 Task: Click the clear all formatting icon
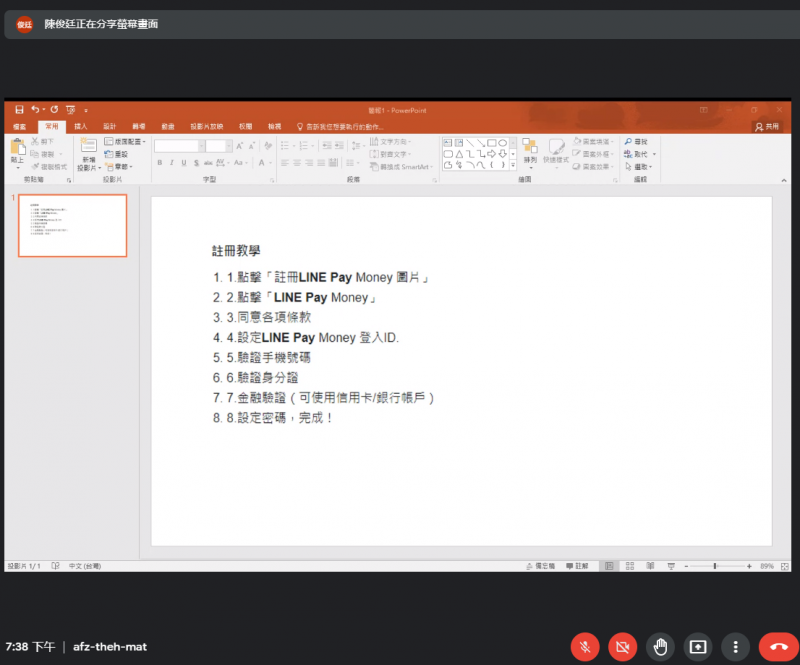click(268, 146)
